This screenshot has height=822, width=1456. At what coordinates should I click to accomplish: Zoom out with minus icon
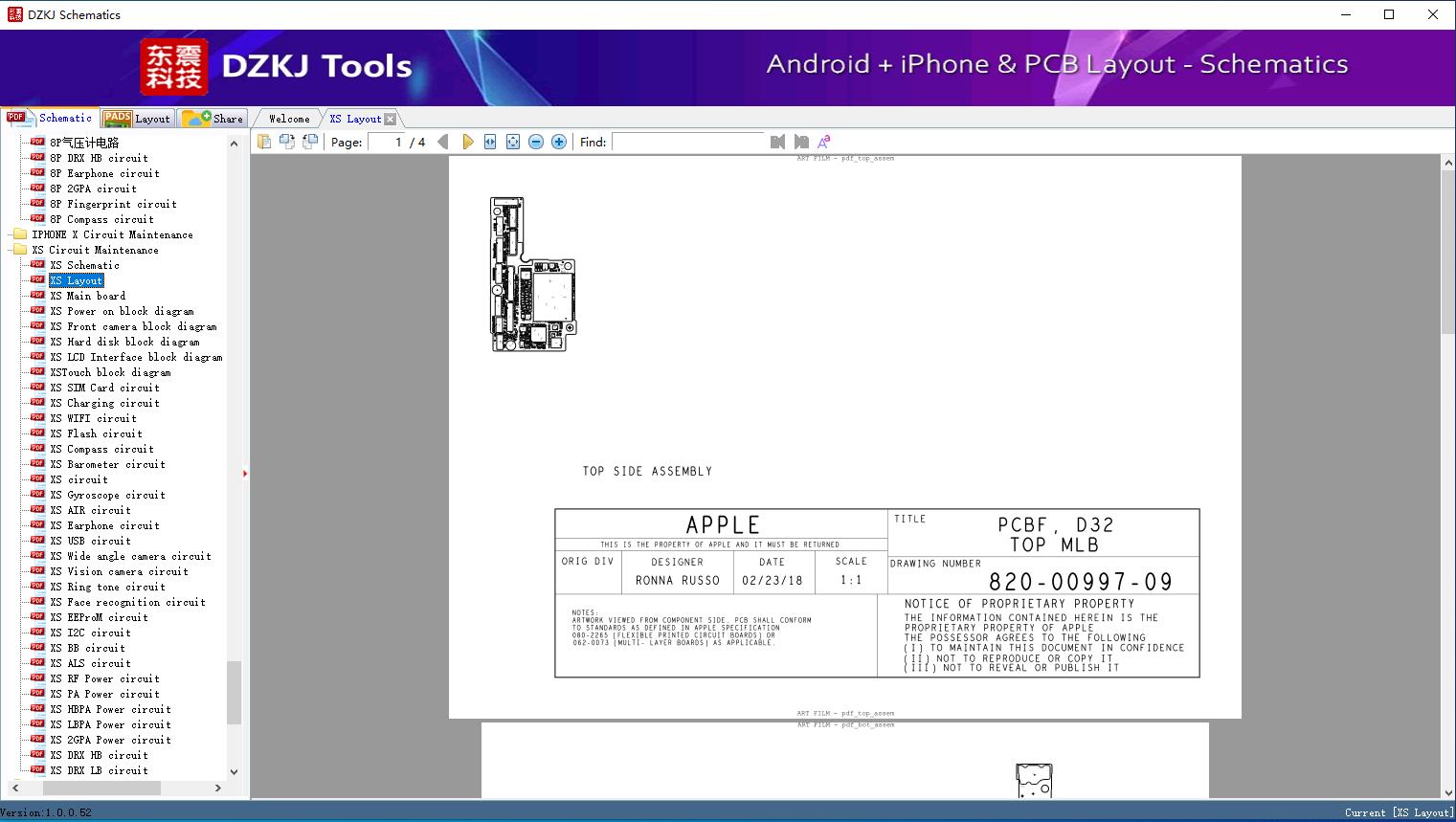tap(536, 142)
